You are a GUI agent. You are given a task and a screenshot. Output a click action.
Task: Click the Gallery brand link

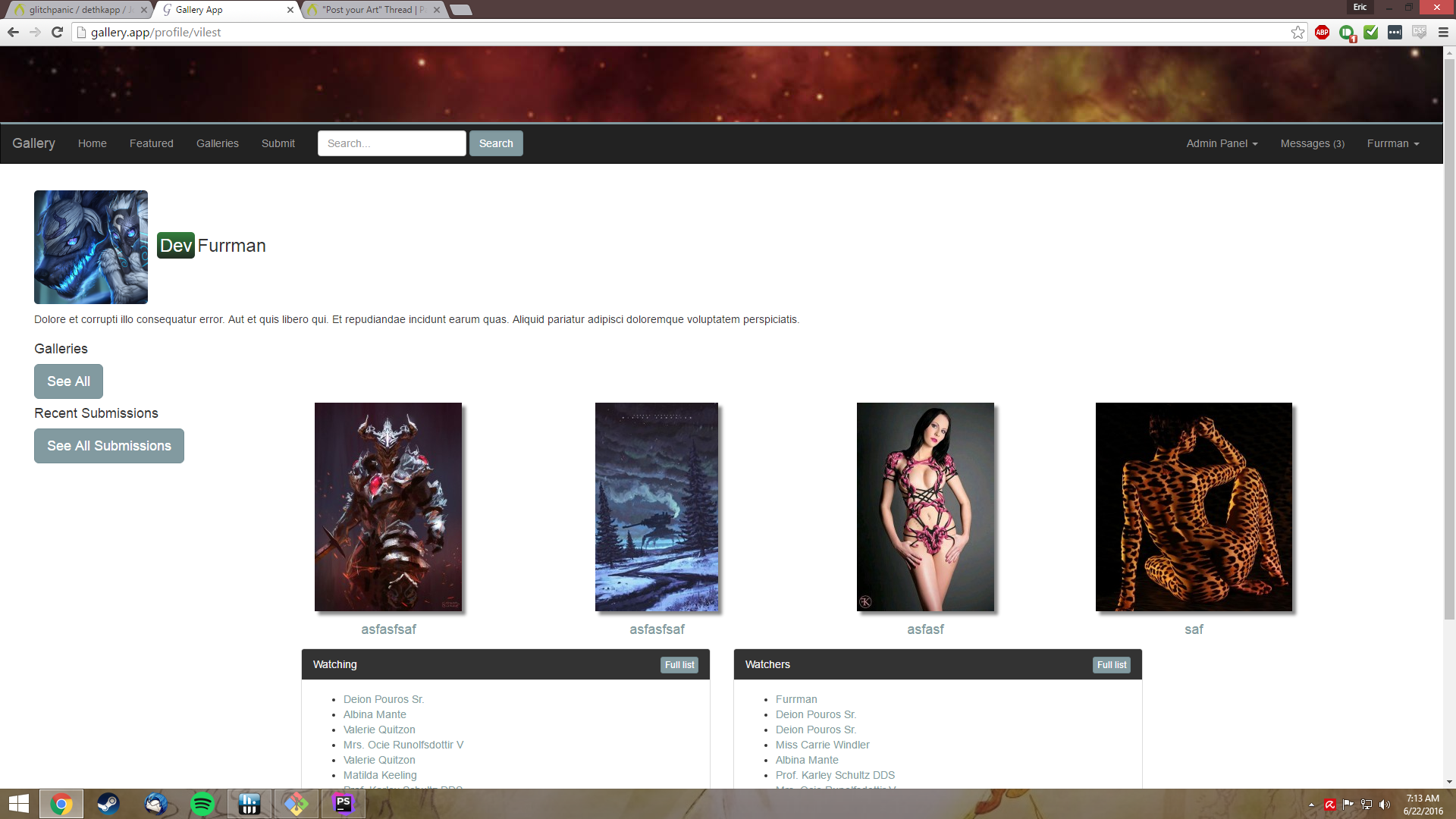tap(33, 143)
